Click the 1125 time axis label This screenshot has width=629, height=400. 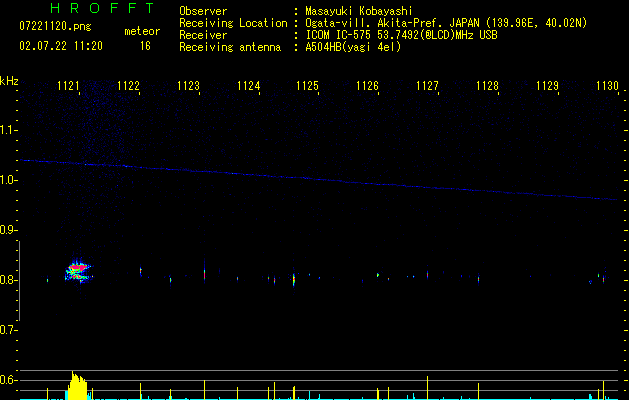307,86
